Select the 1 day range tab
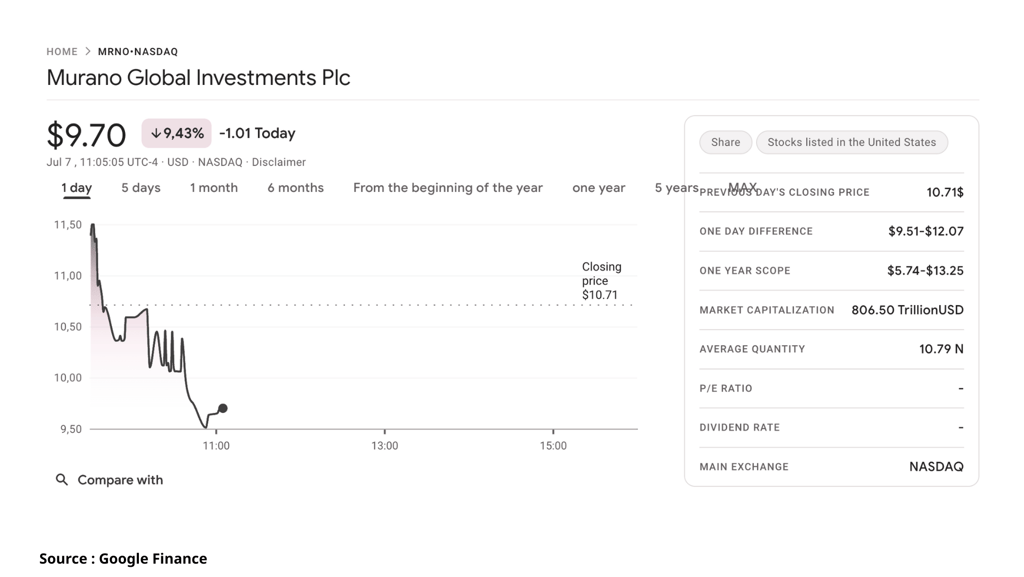This screenshot has width=1024, height=577. tap(76, 188)
